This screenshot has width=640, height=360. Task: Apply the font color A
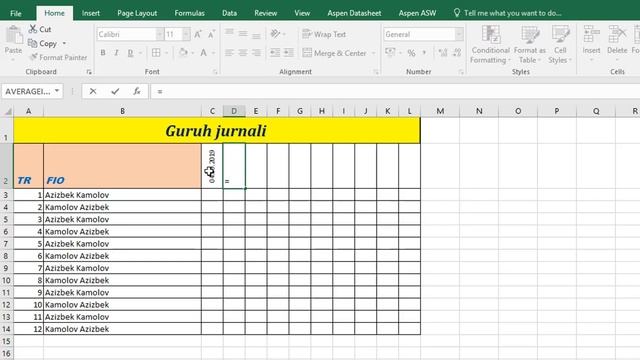pos(203,53)
